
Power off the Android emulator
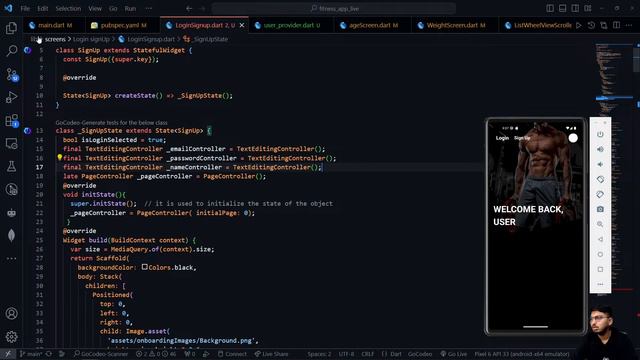pos(600,134)
